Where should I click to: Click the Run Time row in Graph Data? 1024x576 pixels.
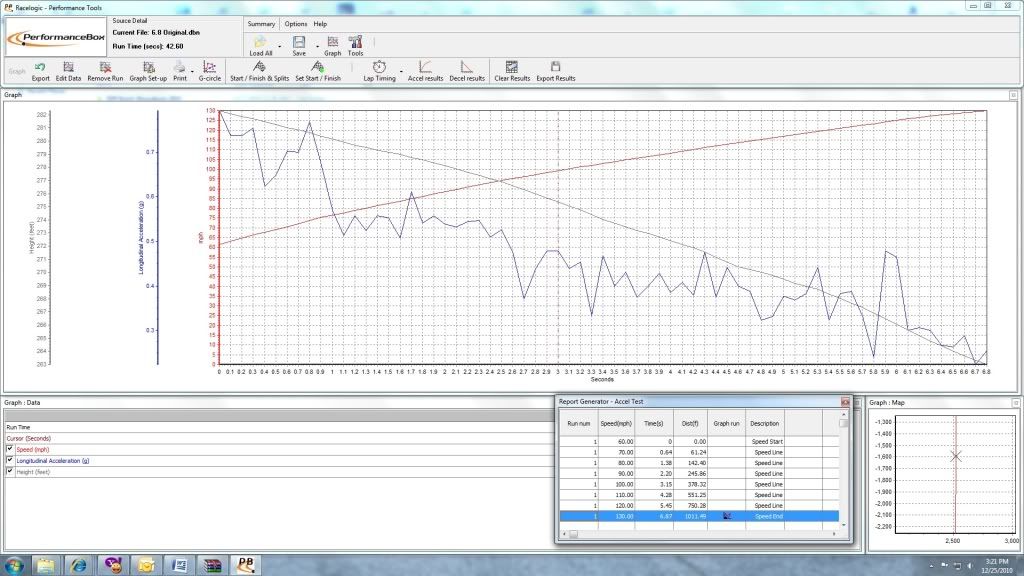click(280, 427)
